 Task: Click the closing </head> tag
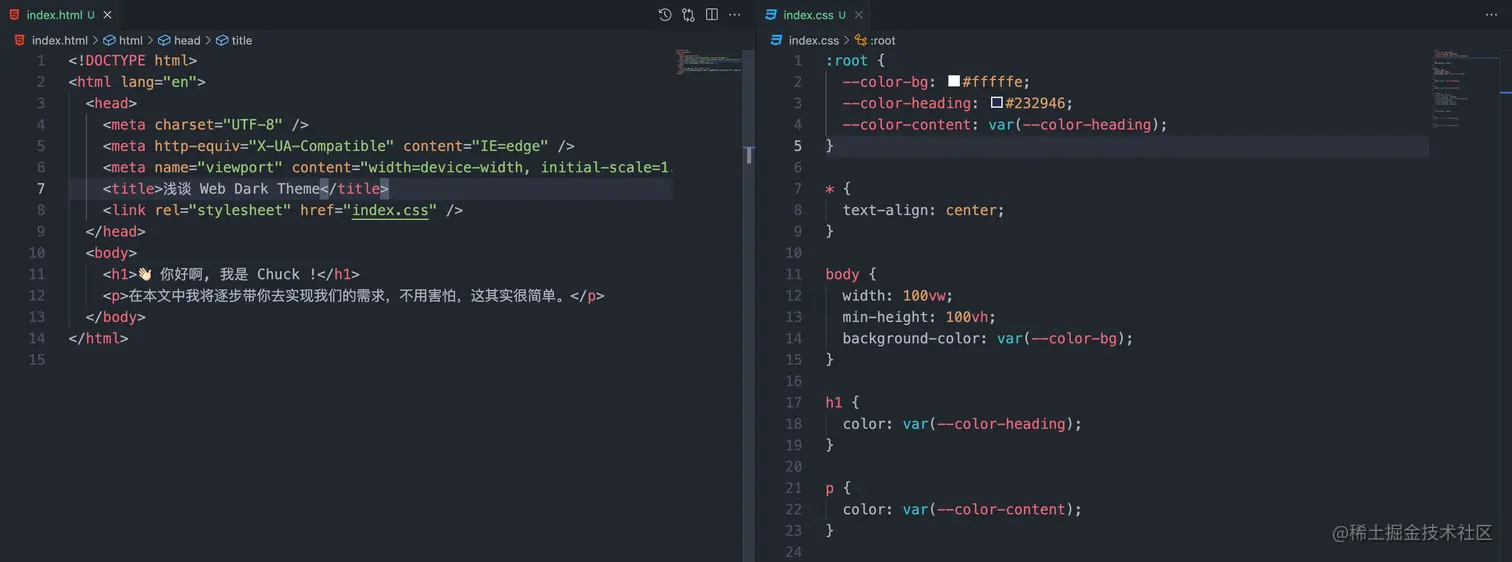116,232
